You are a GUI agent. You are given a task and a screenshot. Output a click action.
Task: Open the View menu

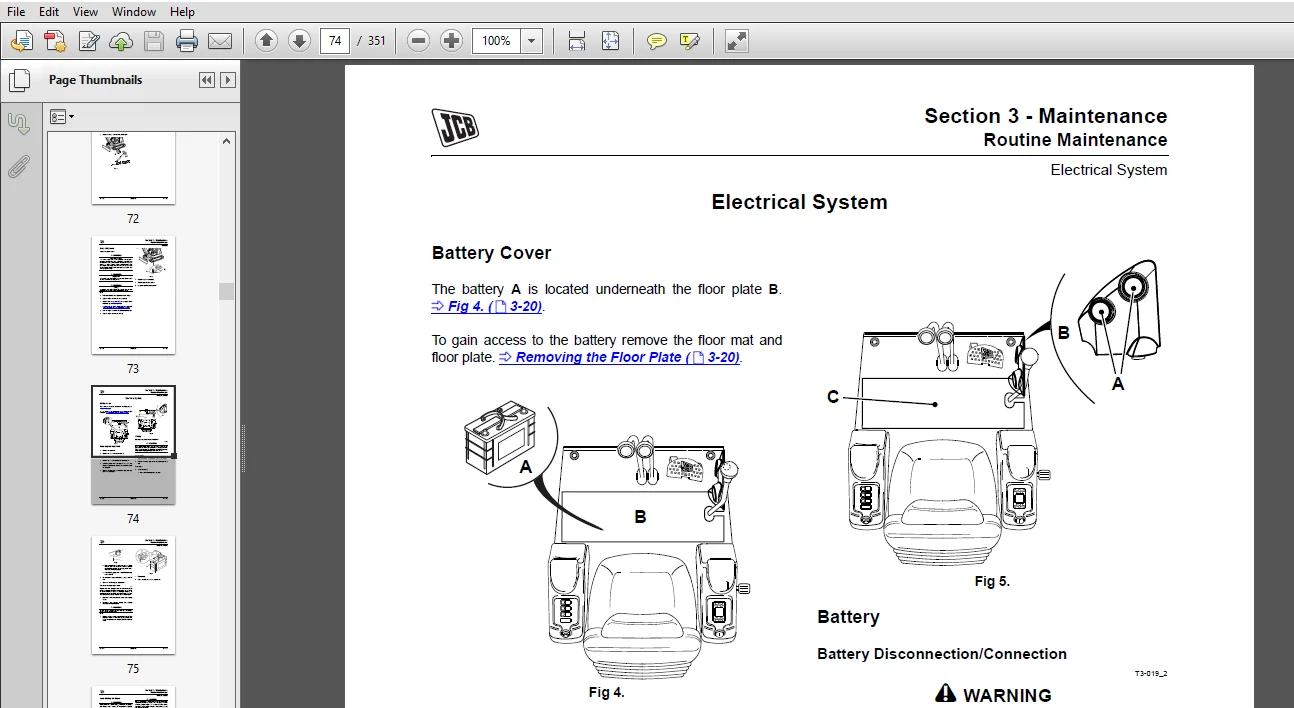(x=86, y=12)
